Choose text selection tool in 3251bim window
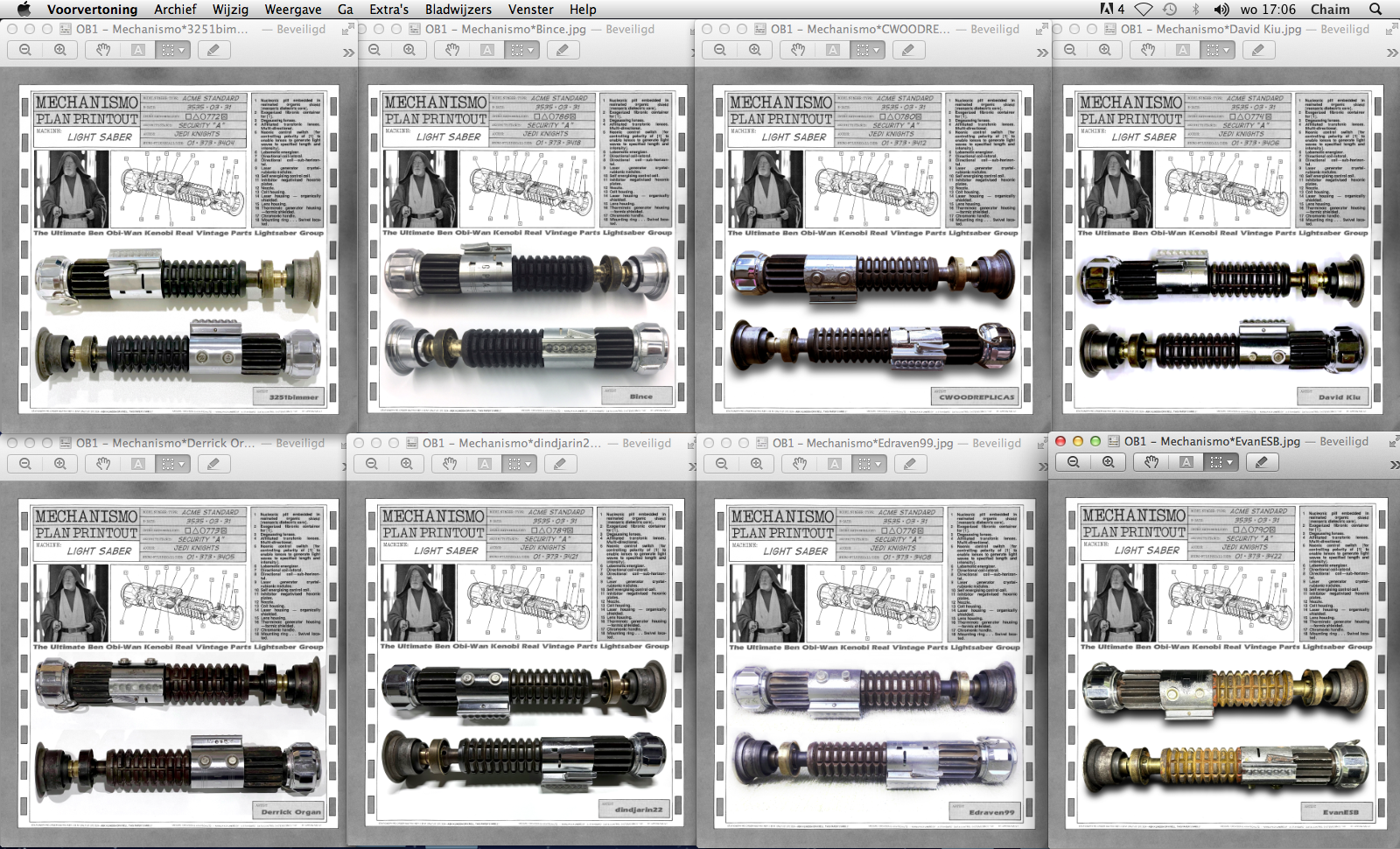This screenshot has height=849, width=1400. coord(138,50)
